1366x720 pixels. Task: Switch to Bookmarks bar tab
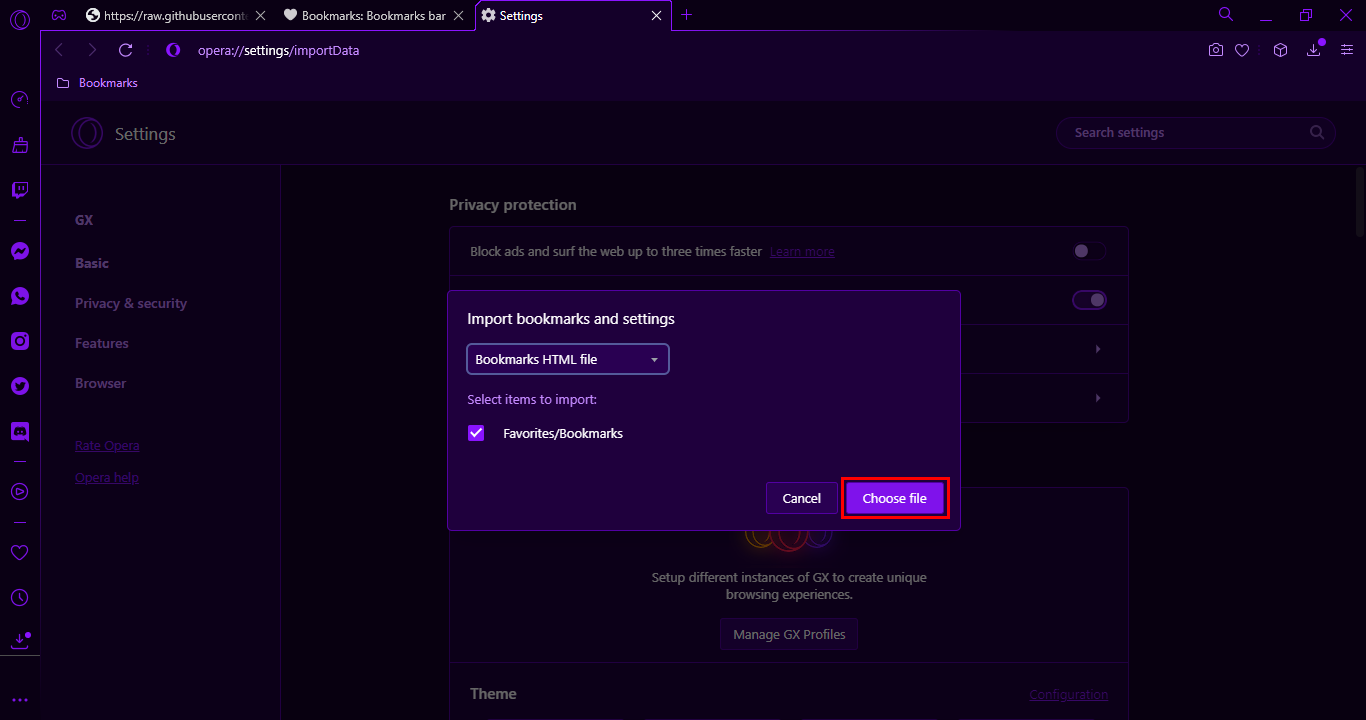tap(375, 15)
